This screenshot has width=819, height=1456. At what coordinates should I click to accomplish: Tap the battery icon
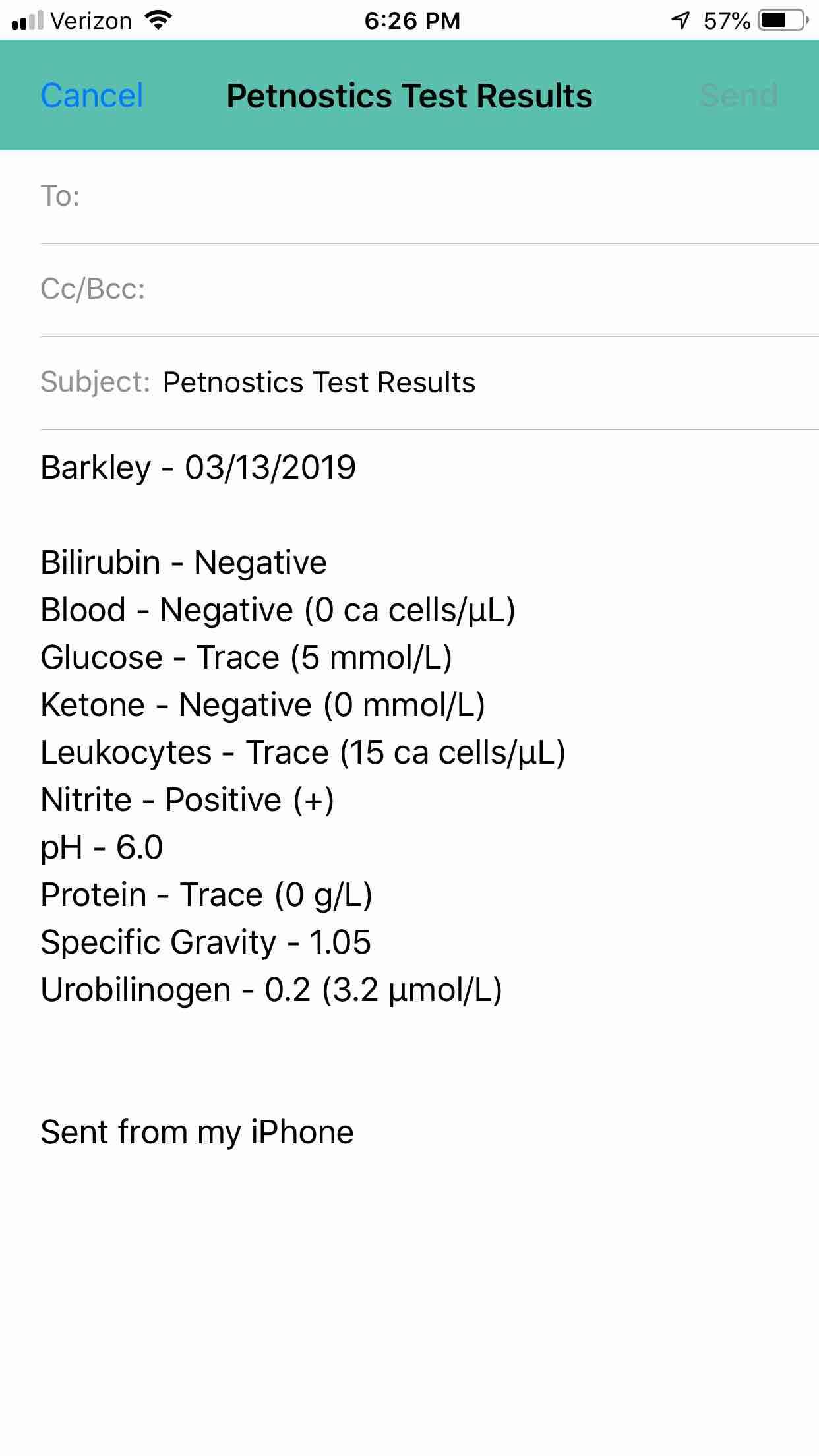783,21
